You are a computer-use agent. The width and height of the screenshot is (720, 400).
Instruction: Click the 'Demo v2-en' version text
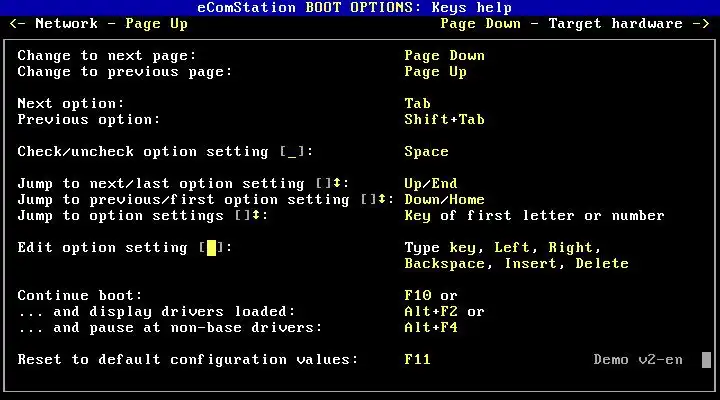(x=638, y=360)
